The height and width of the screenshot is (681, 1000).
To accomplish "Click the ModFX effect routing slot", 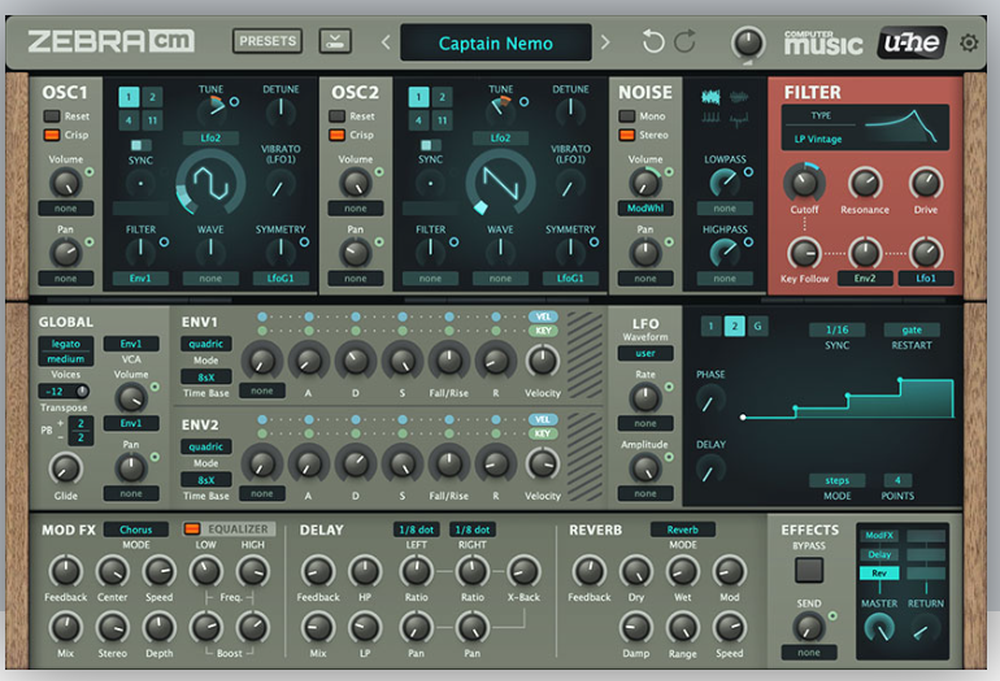I will coord(879,536).
